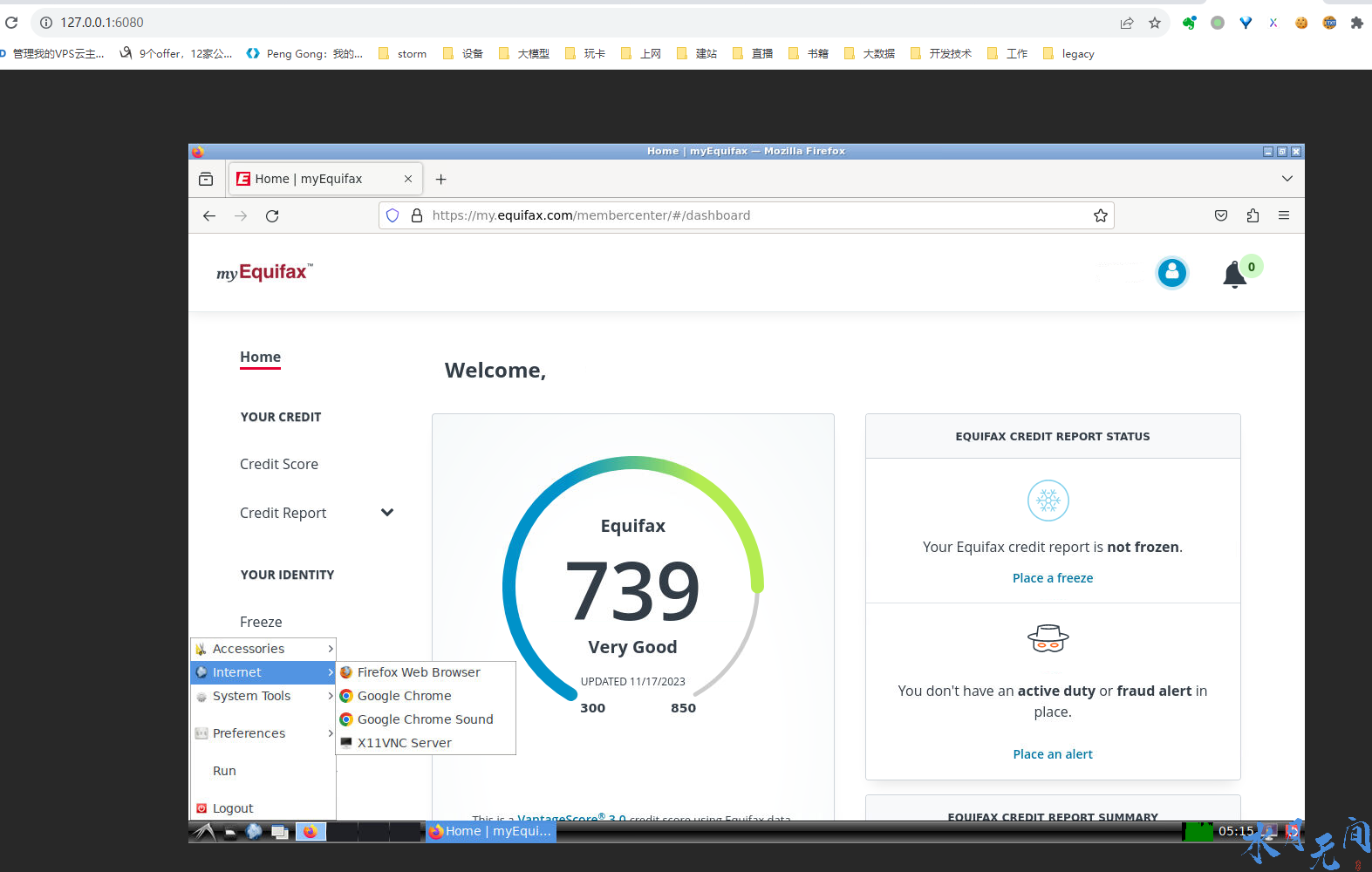This screenshot has height=872, width=1372.
Task: Open the legacy bookmark folder
Action: point(1068,54)
